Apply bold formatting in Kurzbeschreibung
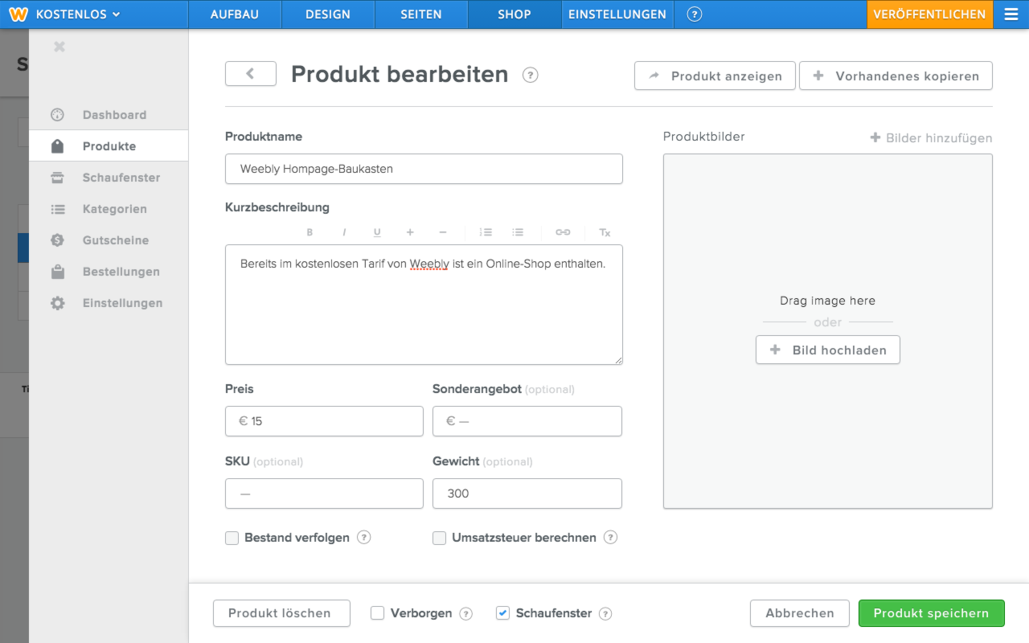This screenshot has height=643, width=1029. tap(310, 232)
